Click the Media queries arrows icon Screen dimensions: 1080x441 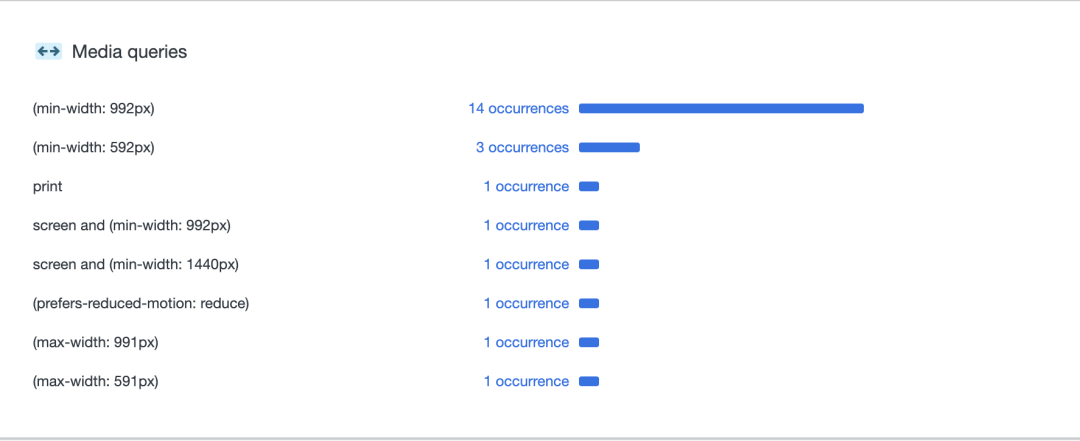[49, 51]
